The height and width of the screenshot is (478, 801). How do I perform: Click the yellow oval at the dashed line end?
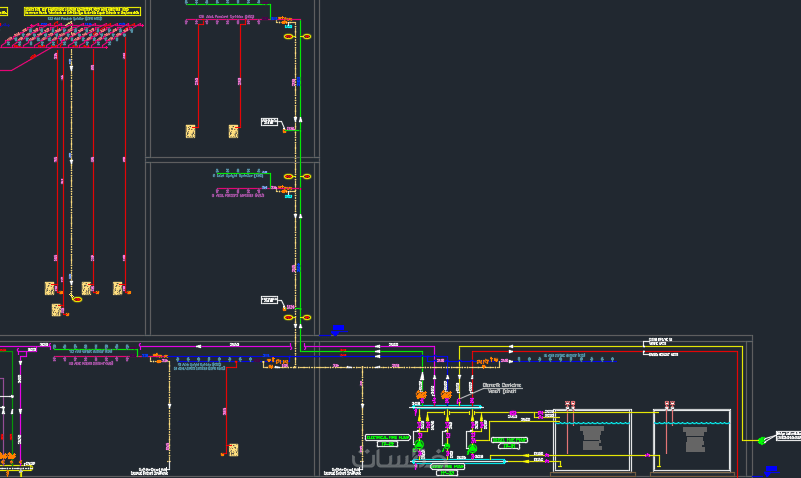[77, 299]
